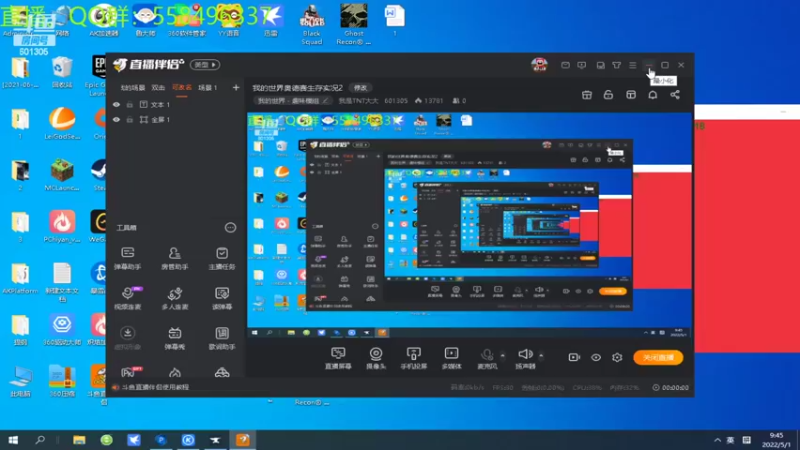Open 360驱动大师 desktop icon
The height and width of the screenshot is (450, 800).
[62, 330]
